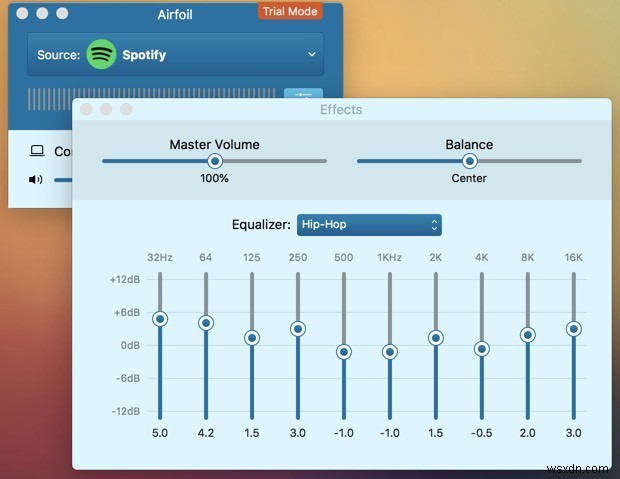
Task: Click the Center balance value label
Action: tap(469, 178)
